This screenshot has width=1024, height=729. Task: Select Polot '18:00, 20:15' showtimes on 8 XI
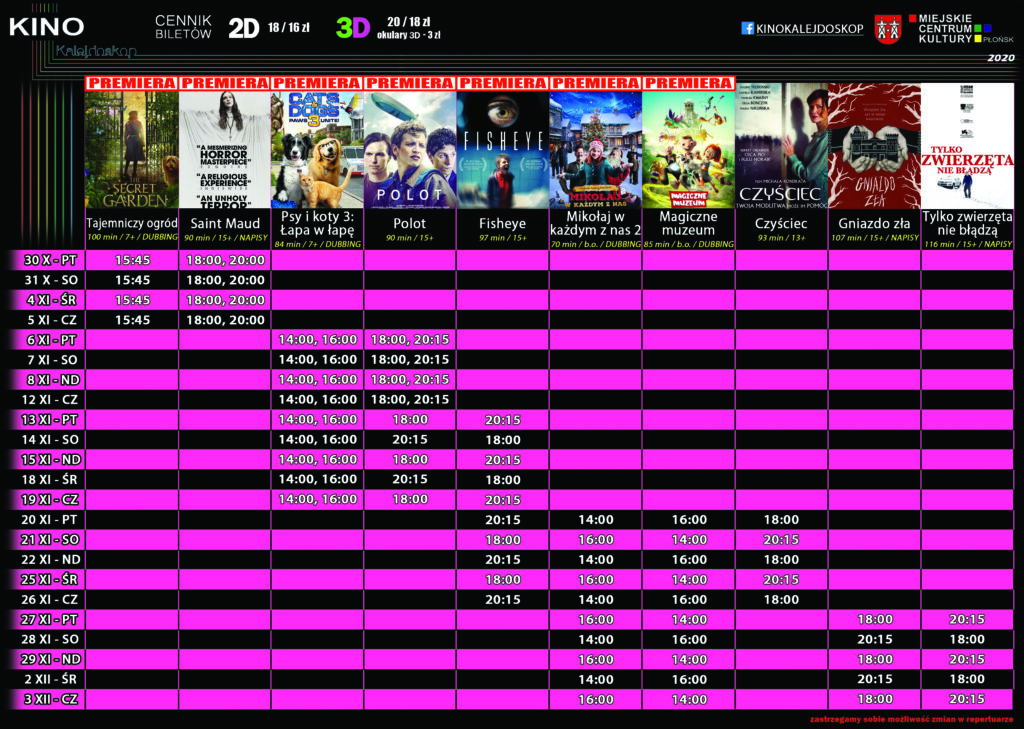pos(409,380)
